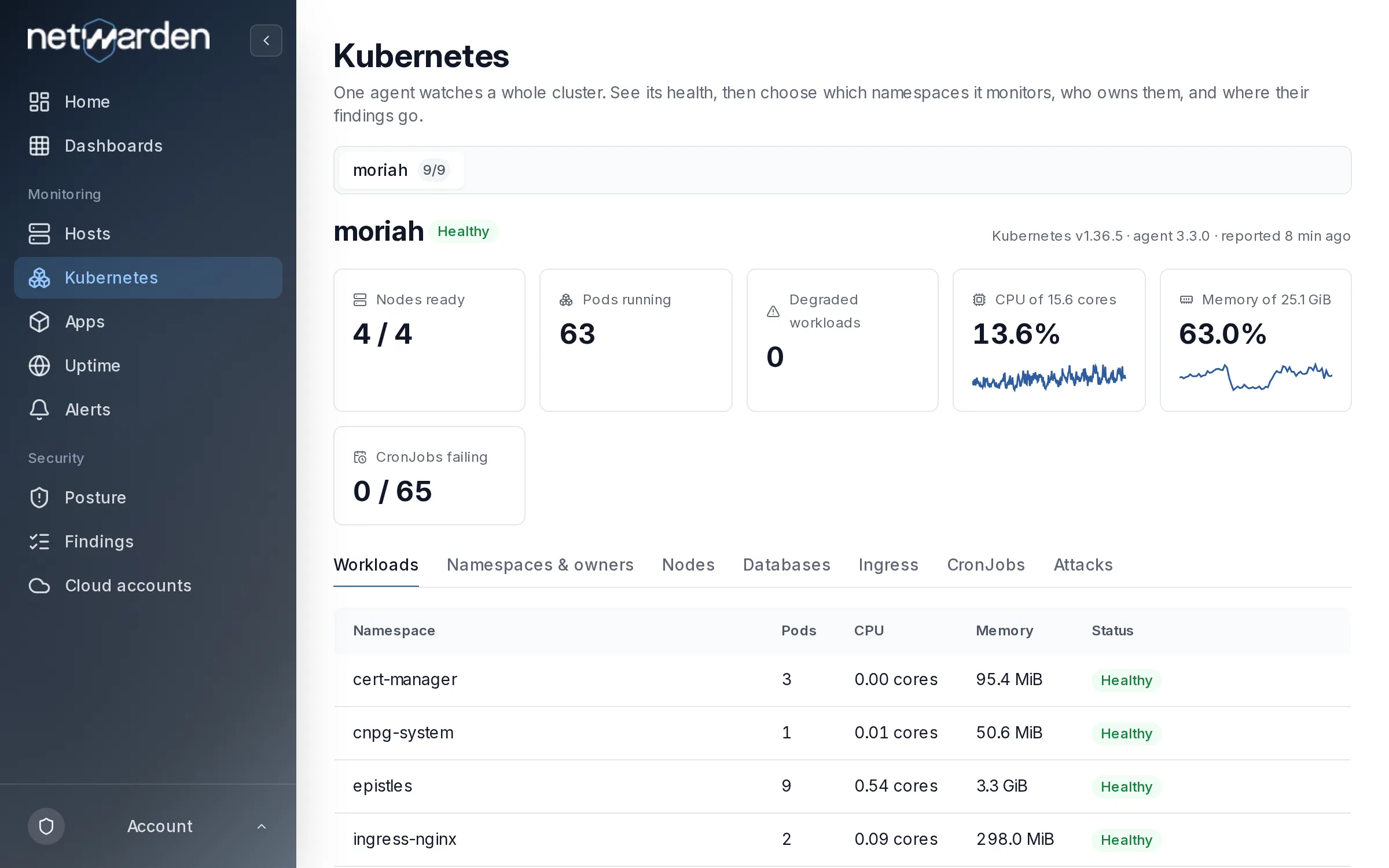Open the Hosts page
The height and width of the screenshot is (868, 1389).
click(88, 234)
